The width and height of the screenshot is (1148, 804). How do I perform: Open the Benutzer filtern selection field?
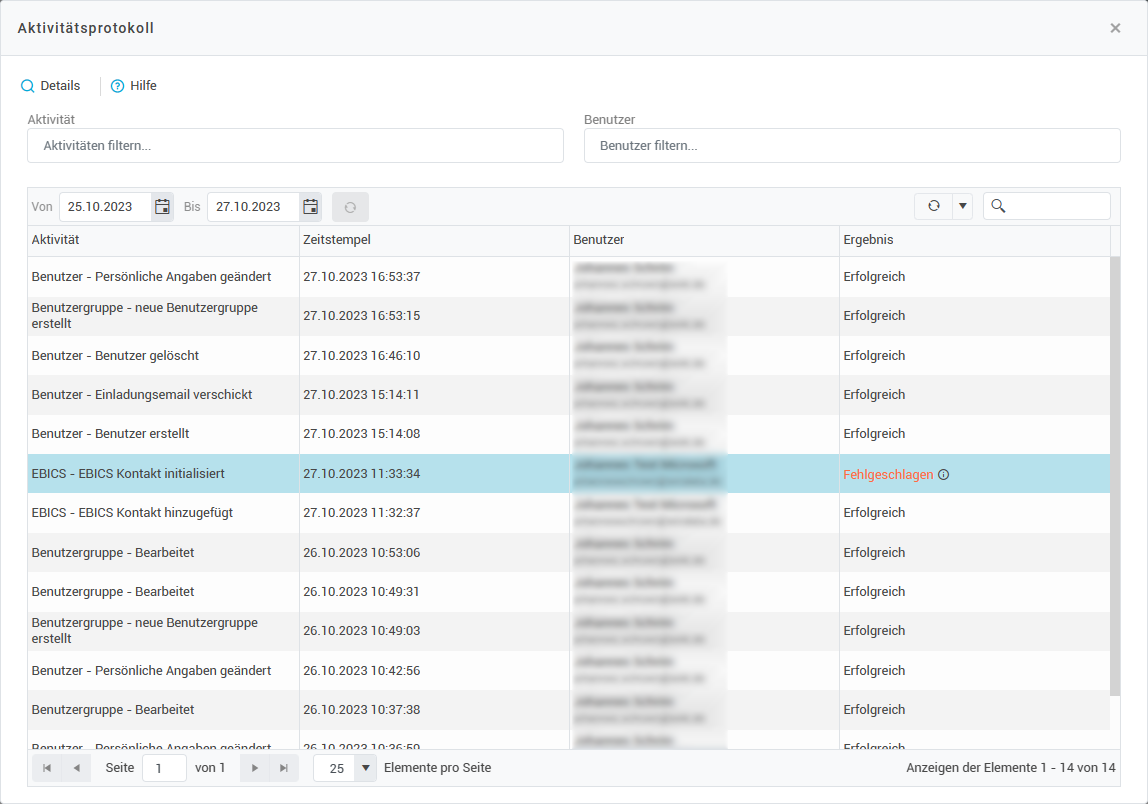[851, 146]
